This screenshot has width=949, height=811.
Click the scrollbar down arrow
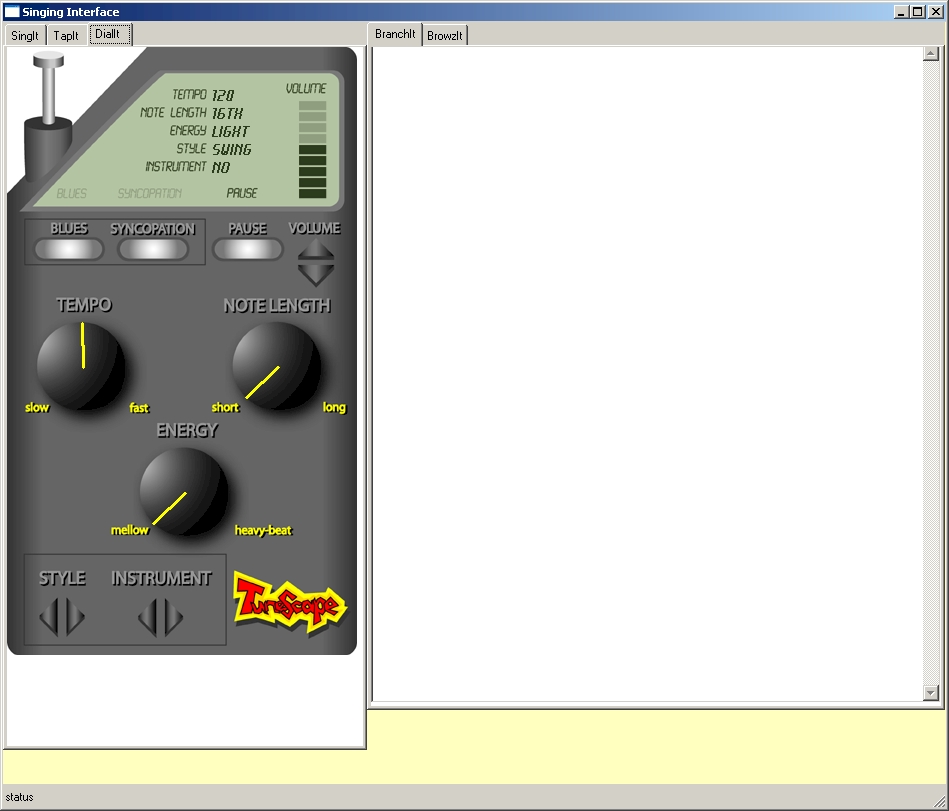(x=931, y=692)
